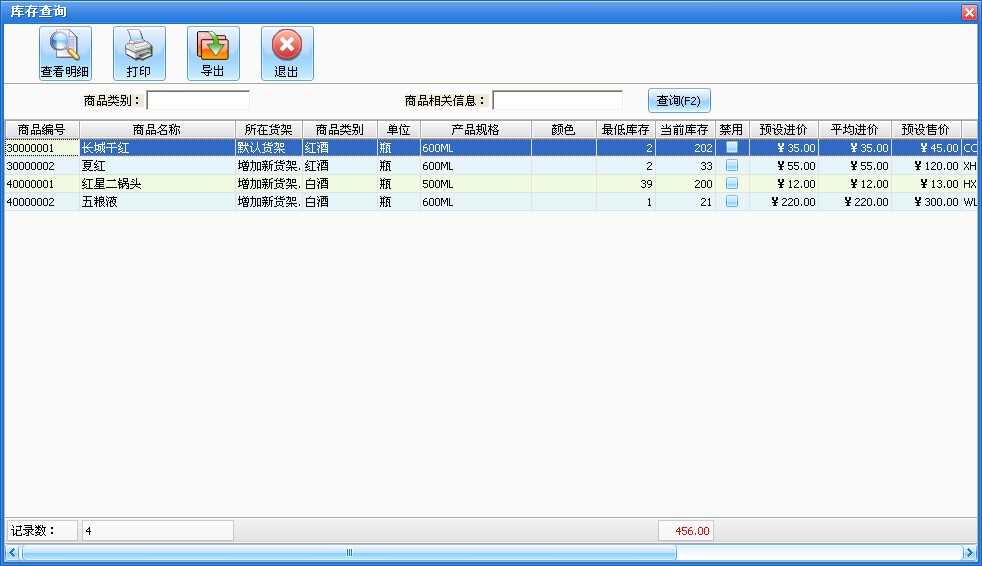The image size is (982, 566).
Task: Toggle 禁用 checkbox for 五粮液
Action: pyautogui.click(x=731, y=202)
